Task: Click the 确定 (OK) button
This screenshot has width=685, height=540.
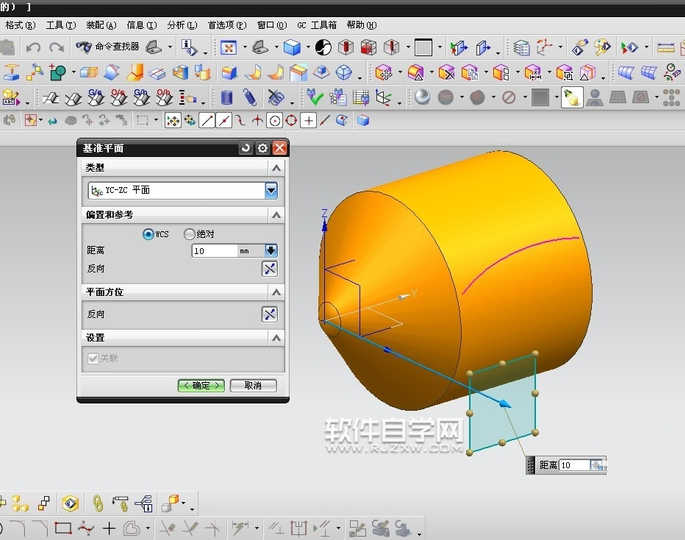Action: (x=201, y=385)
